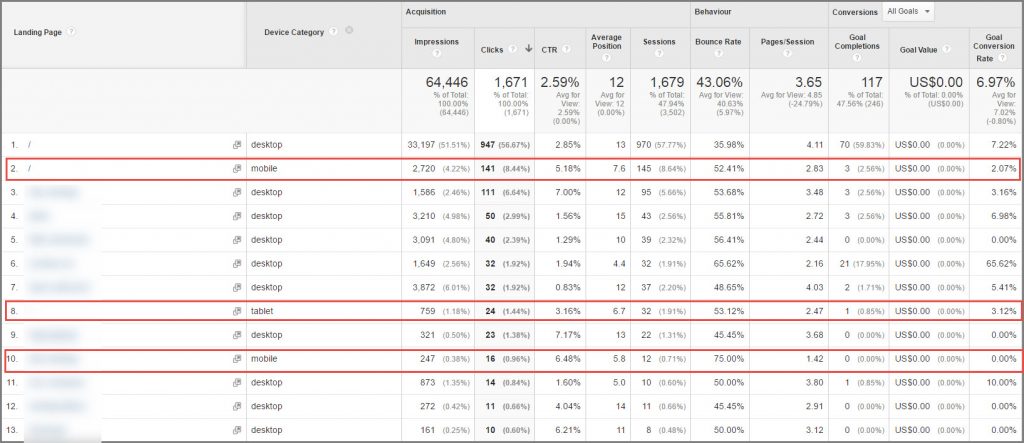This screenshot has height=443, width=1024.
Task: Open row 1 landing page in new window
Action: pos(237,145)
